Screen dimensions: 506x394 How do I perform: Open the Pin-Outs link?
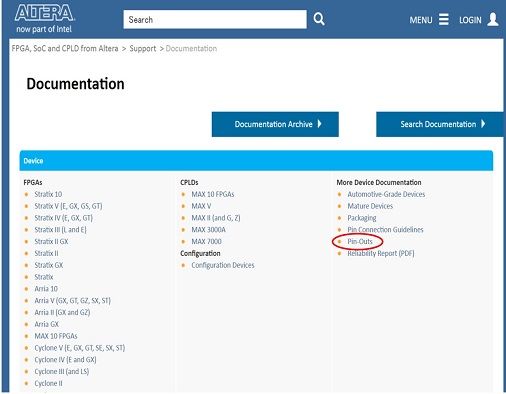coord(360,241)
